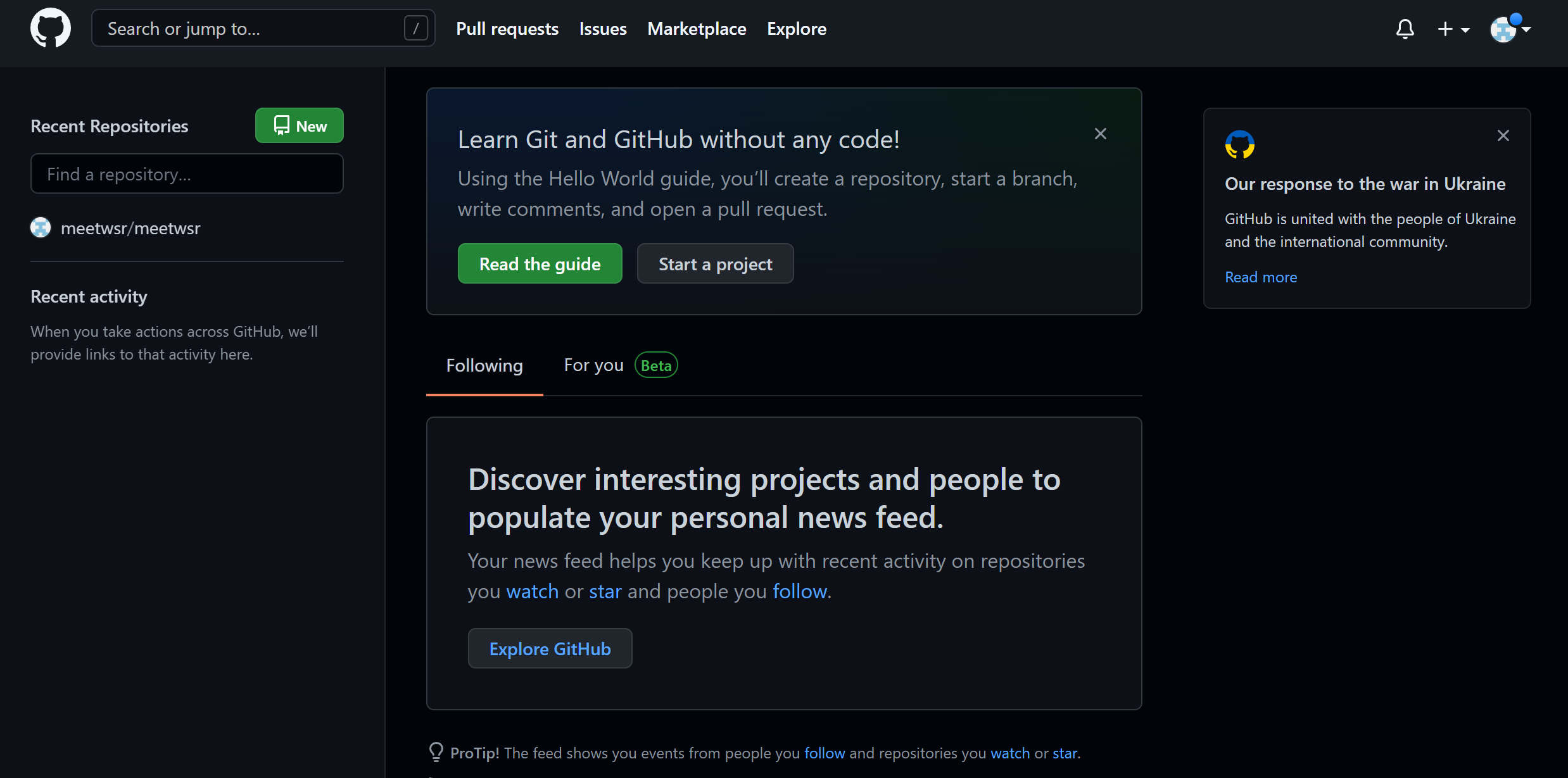Open 'follow' link in the ProTip
The image size is (1568, 778).
[x=825, y=753]
